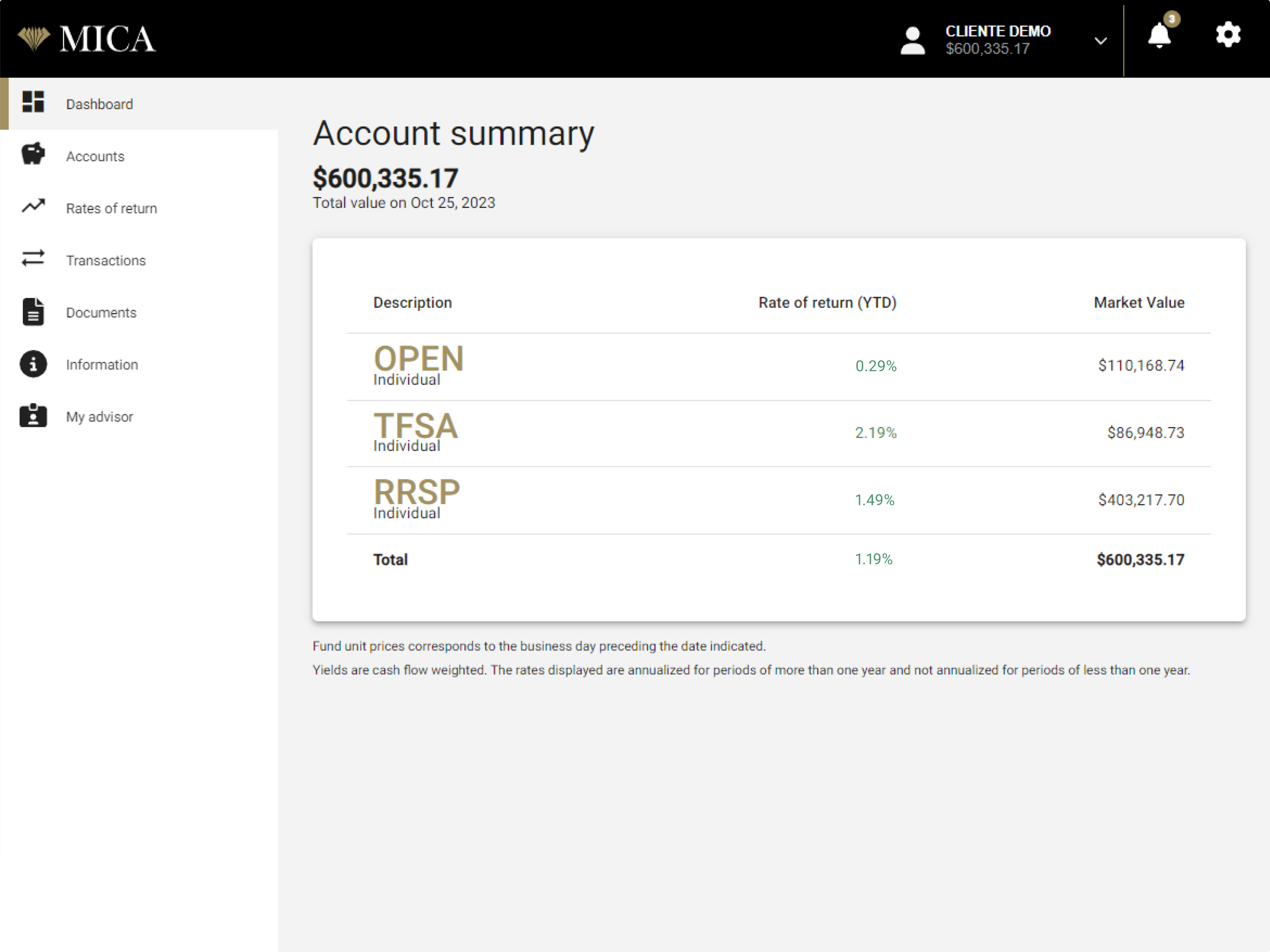Screen dimensions: 1270x952
Task: Open the notifications bell icon
Action: pos(1158,36)
